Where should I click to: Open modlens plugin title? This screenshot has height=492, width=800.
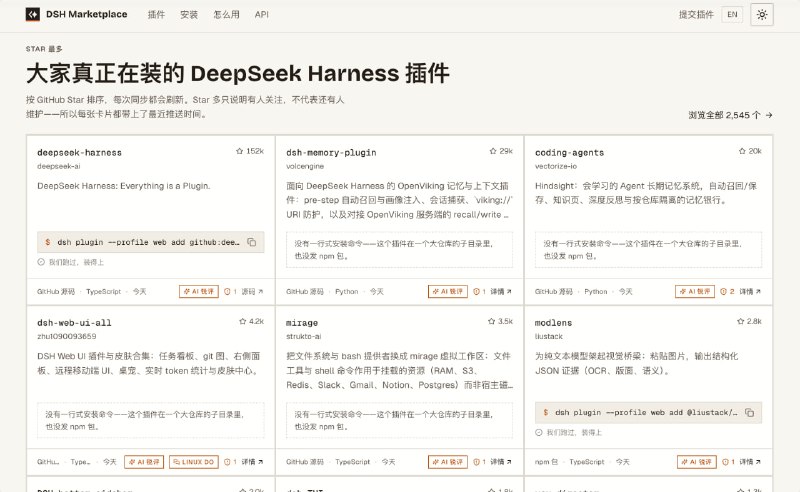point(553,323)
